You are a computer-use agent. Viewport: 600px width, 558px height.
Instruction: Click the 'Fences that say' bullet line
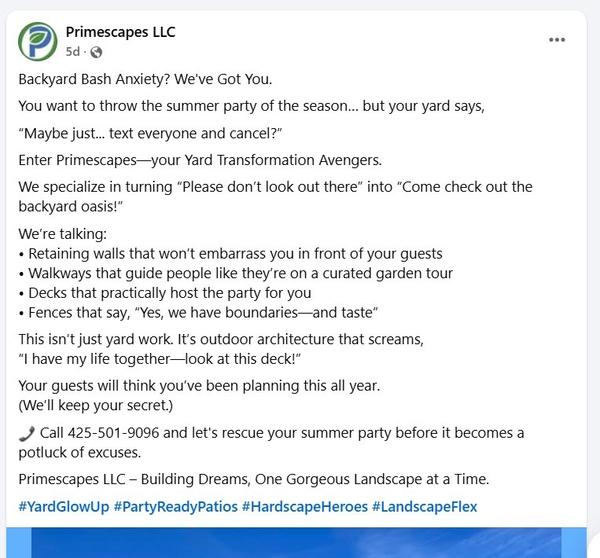point(198,312)
